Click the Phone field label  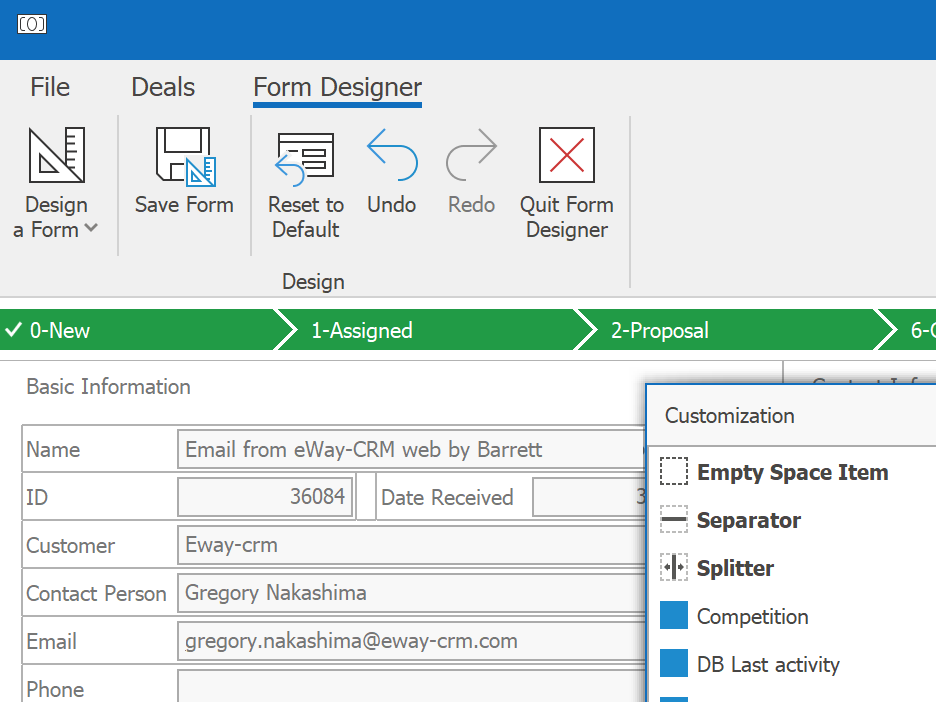click(x=55, y=689)
